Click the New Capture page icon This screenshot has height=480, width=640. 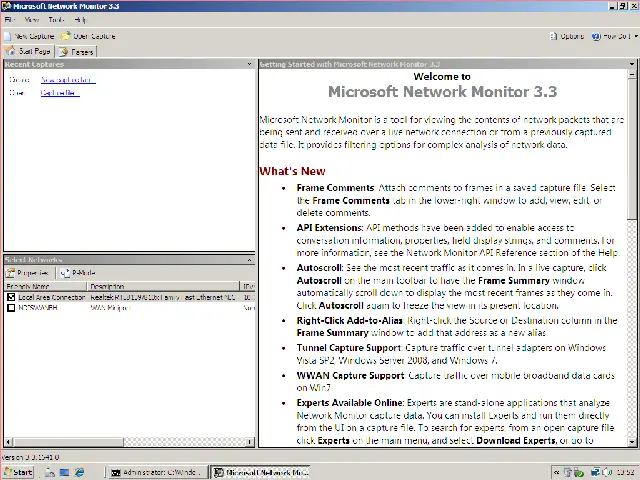coord(7,36)
